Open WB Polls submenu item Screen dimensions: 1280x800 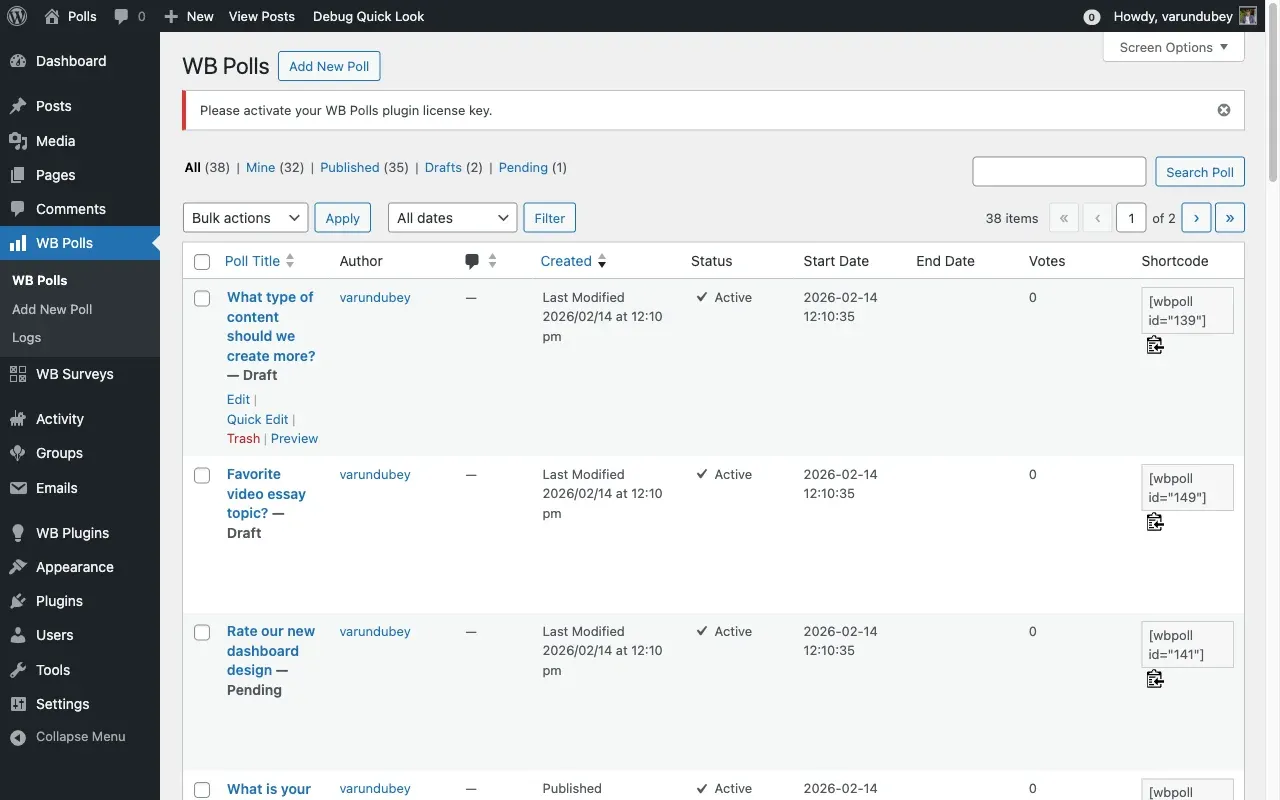coord(40,280)
